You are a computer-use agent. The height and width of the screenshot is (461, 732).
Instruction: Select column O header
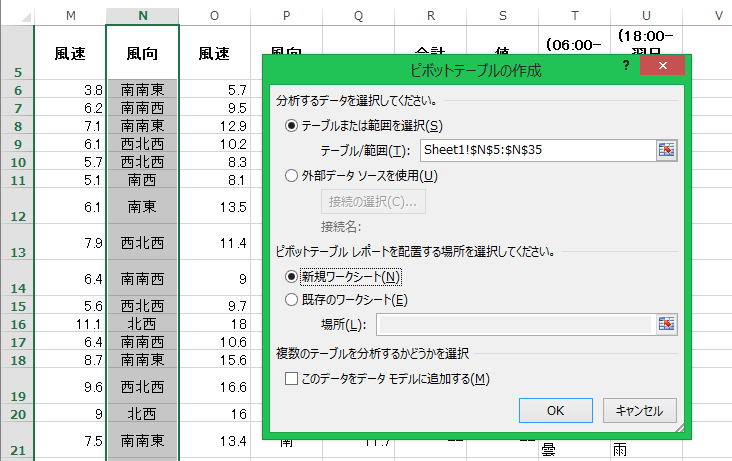coord(214,14)
